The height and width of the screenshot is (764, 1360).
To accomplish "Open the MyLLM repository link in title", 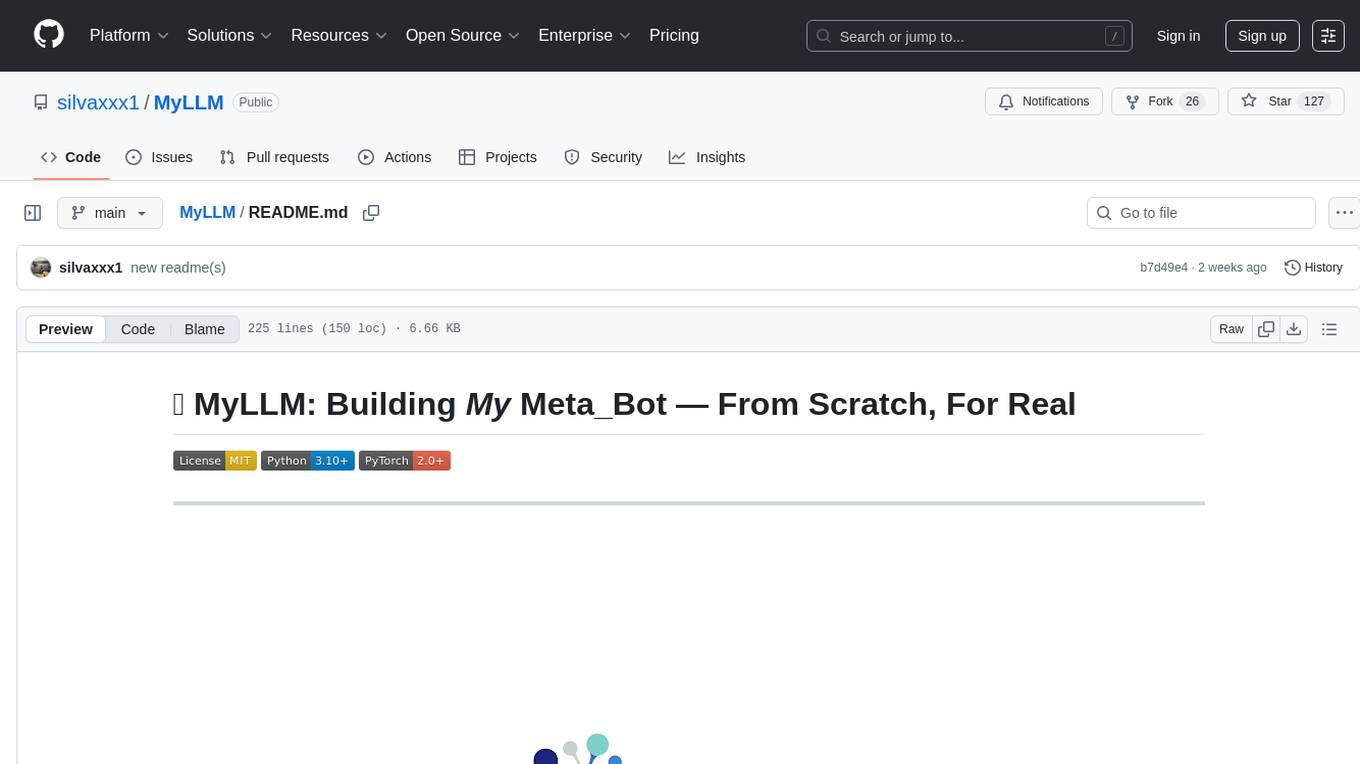I will (x=188, y=102).
